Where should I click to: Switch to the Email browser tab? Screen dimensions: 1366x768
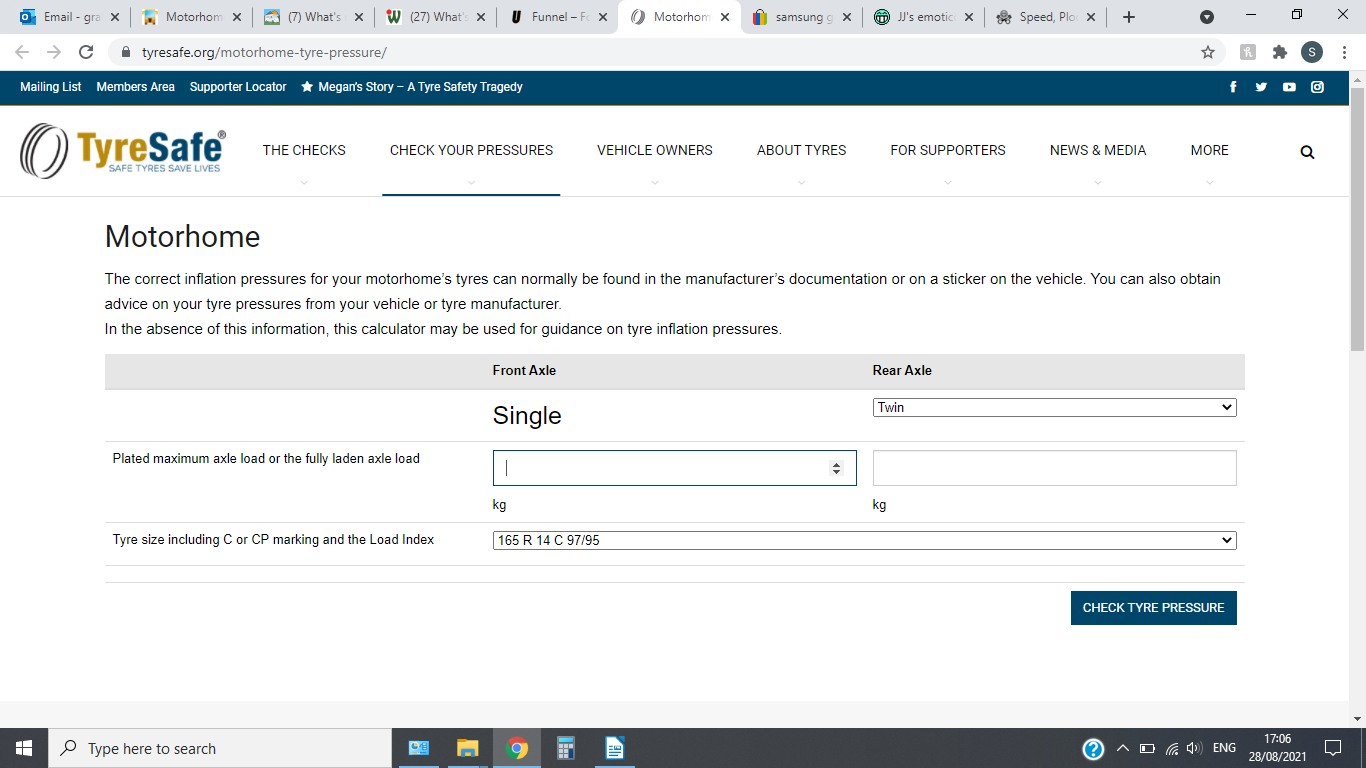click(70, 17)
